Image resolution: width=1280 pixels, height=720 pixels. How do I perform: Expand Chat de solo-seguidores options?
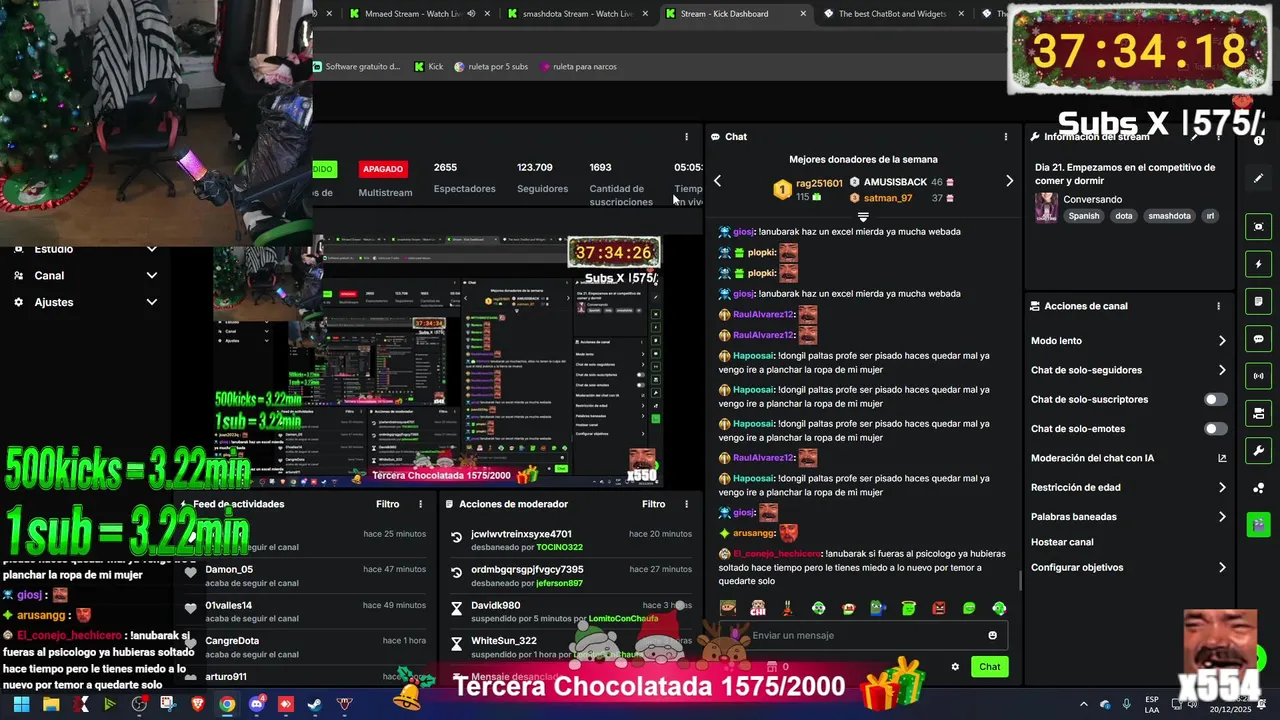click(x=1222, y=370)
